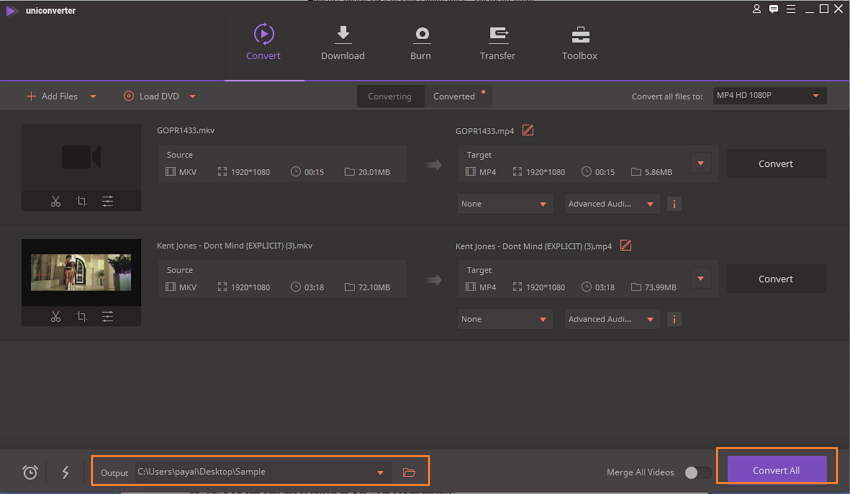Open the hamburger menu icon
Screen dimensions: 850x494
(x=791, y=9)
